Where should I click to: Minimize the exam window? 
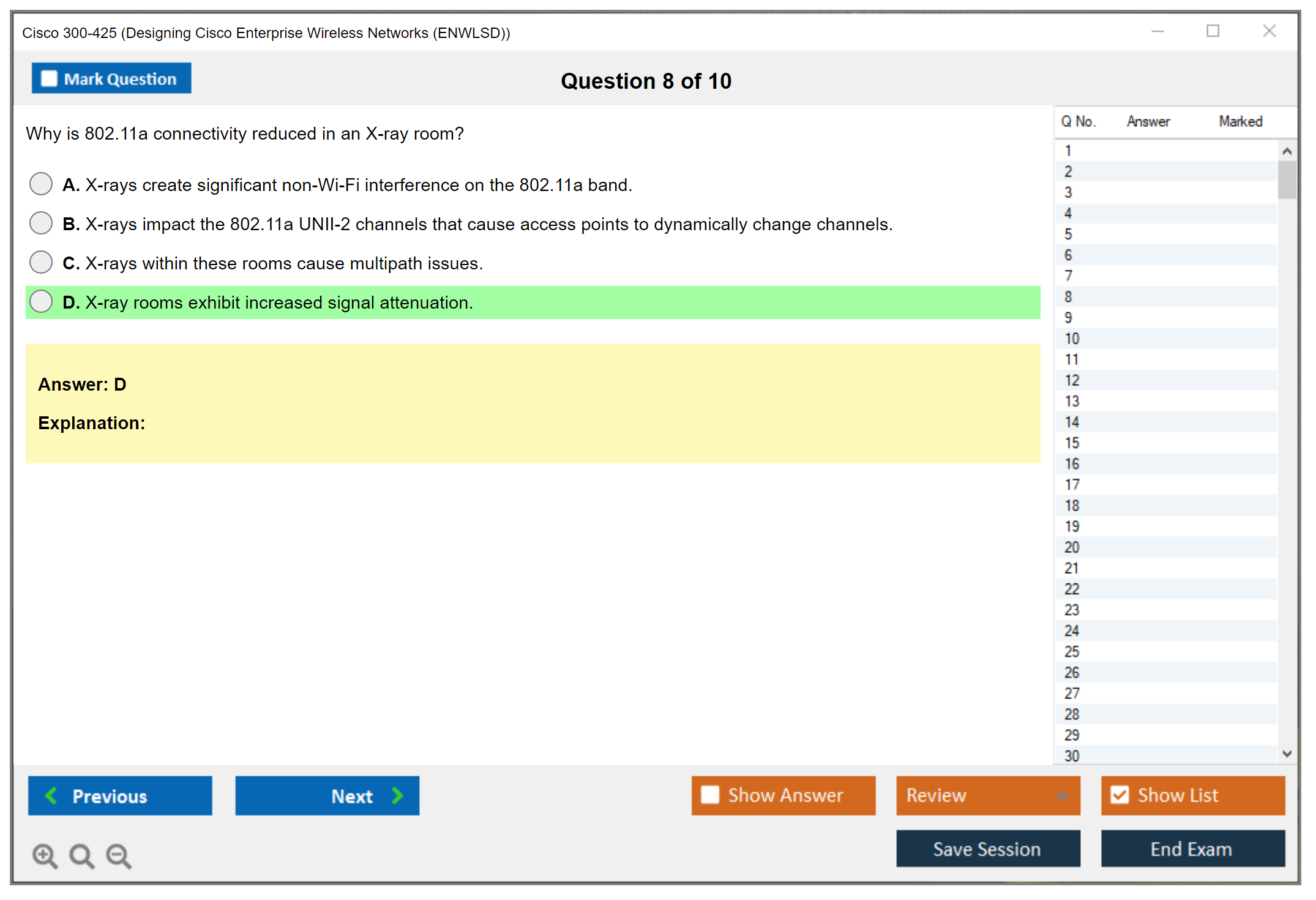[1157, 31]
